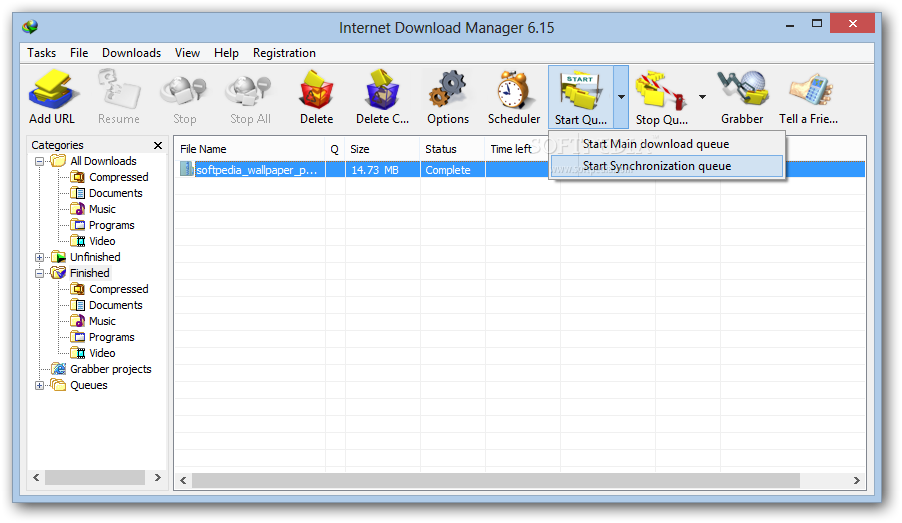
Task: Click categories panel scroll right arrow
Action: [158, 478]
